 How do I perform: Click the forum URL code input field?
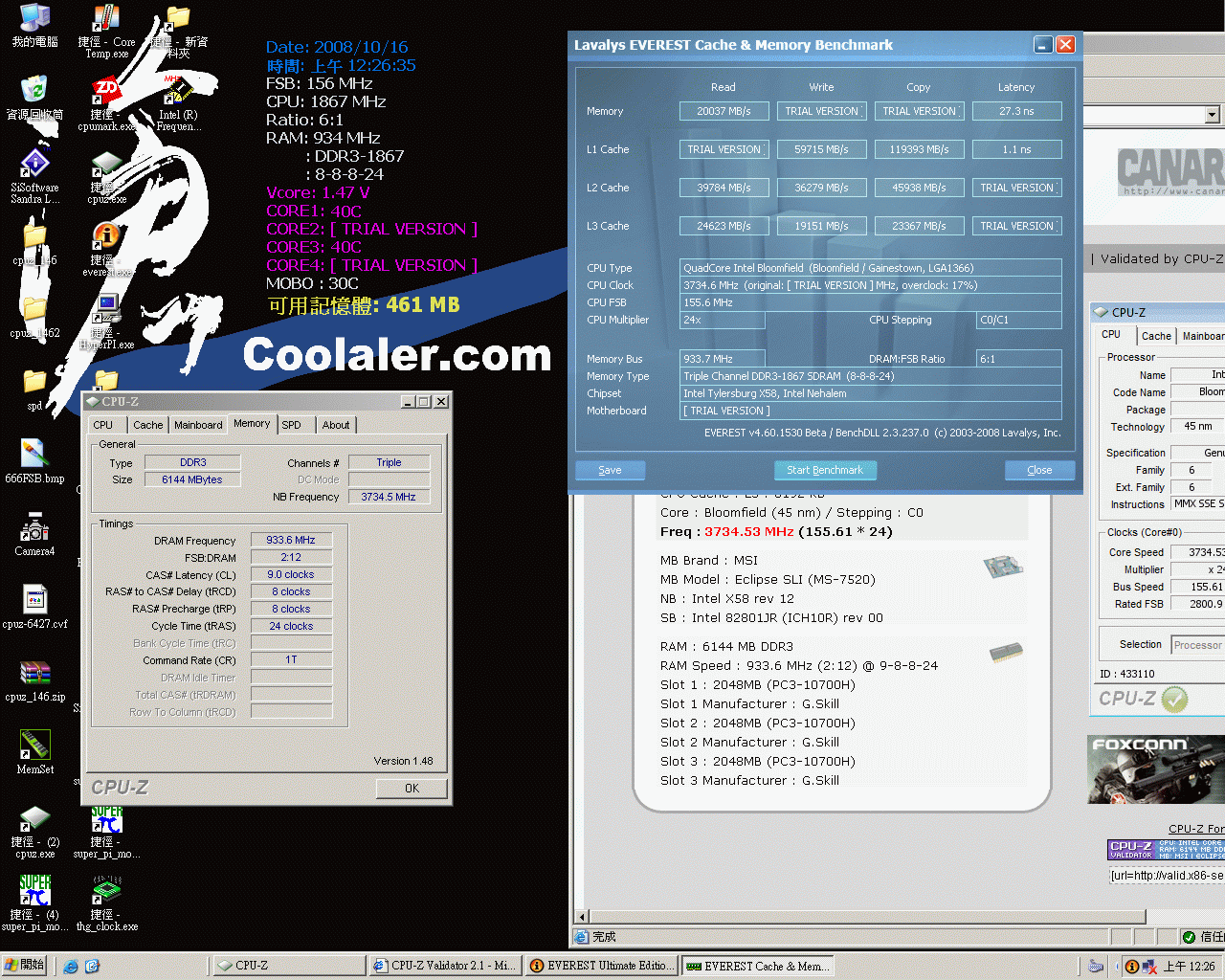click(1167, 876)
